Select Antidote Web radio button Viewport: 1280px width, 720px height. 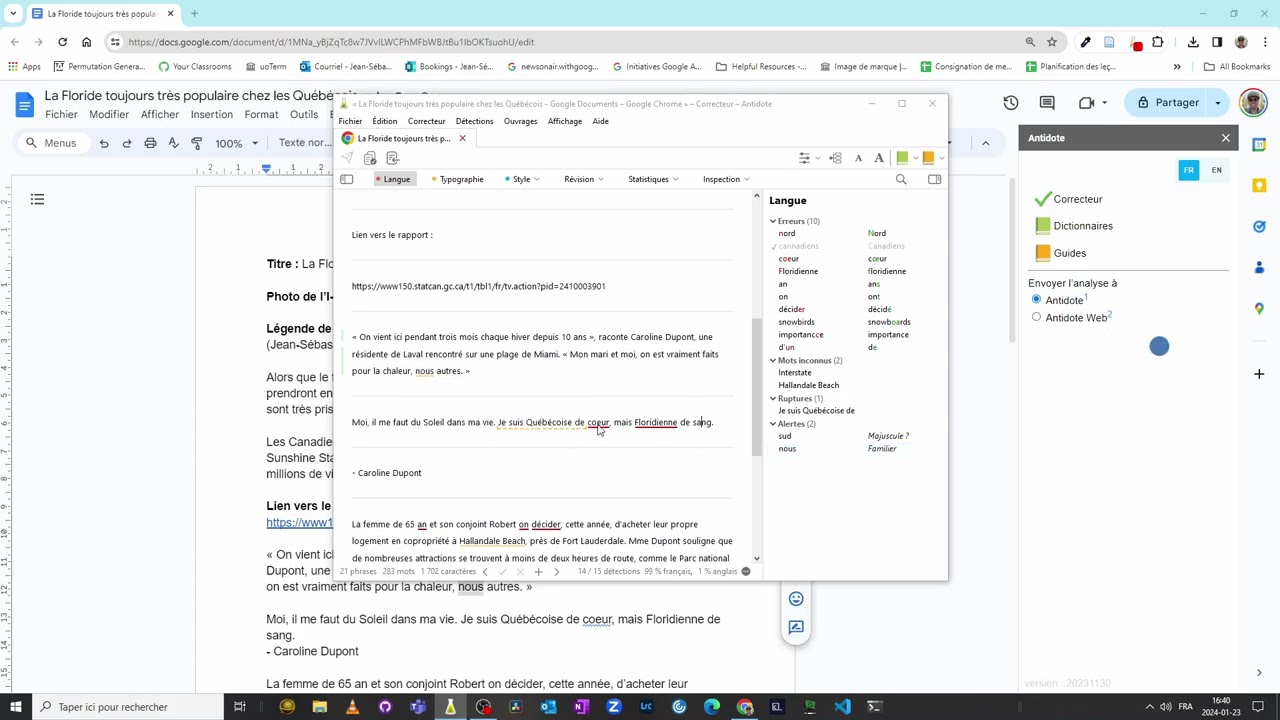(x=1036, y=318)
